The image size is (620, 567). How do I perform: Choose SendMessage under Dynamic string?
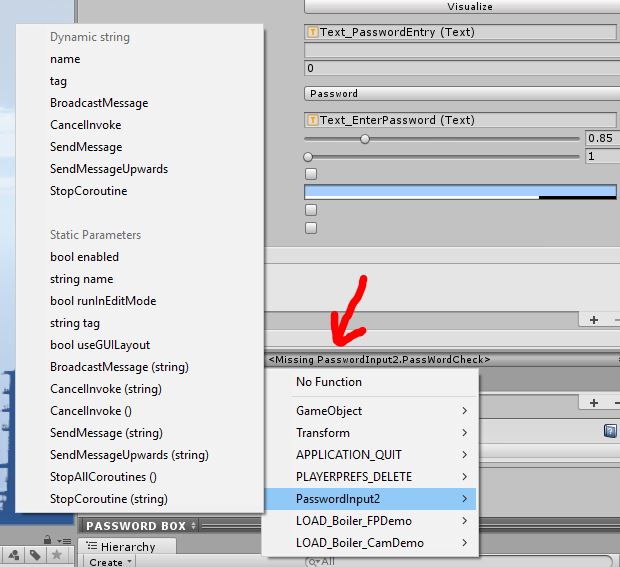(86, 147)
